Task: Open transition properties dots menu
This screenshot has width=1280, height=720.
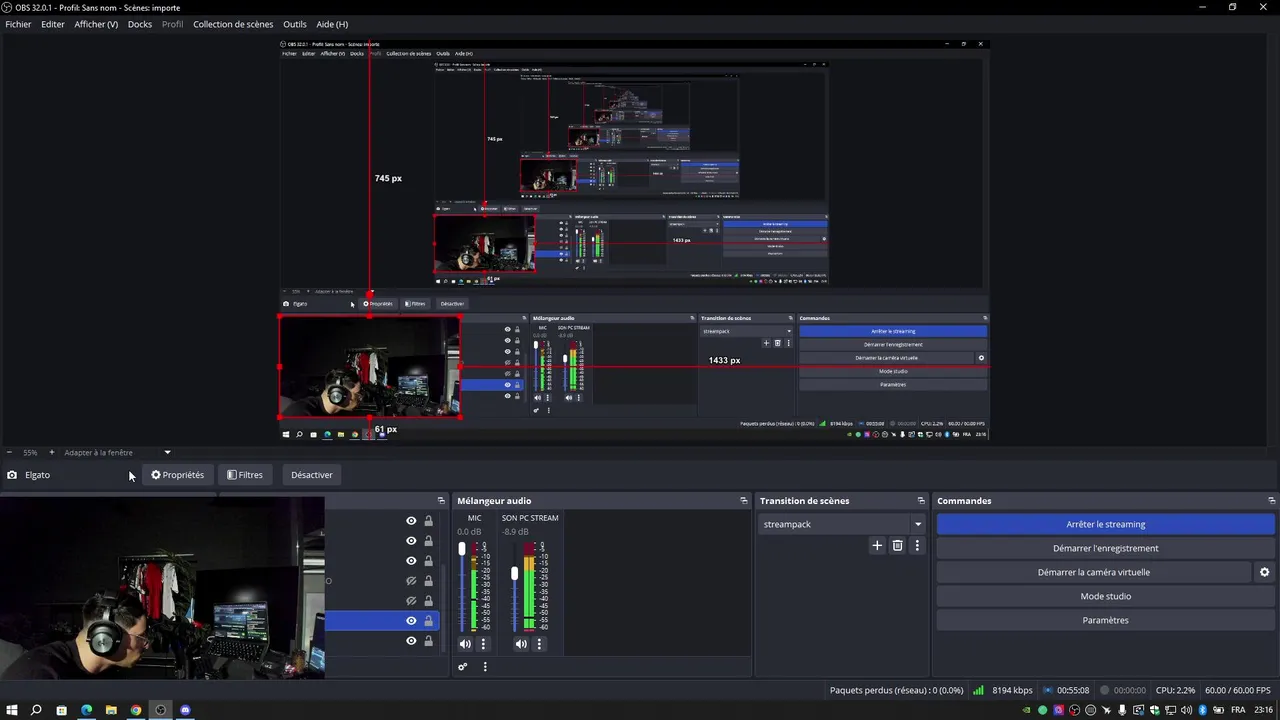Action: [917, 546]
